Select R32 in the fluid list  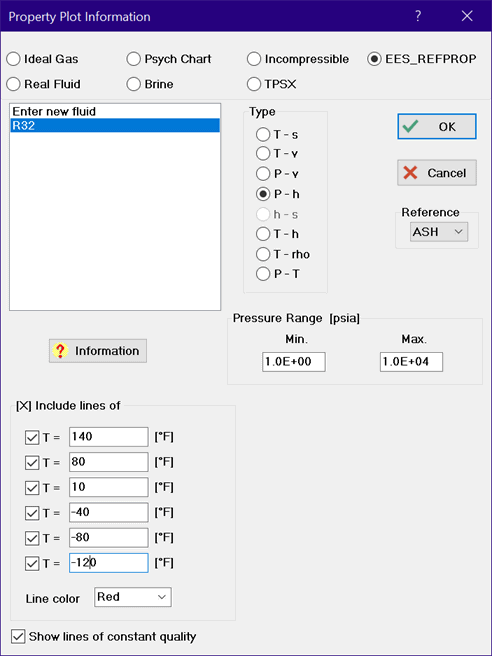pyautogui.click(x=115, y=126)
